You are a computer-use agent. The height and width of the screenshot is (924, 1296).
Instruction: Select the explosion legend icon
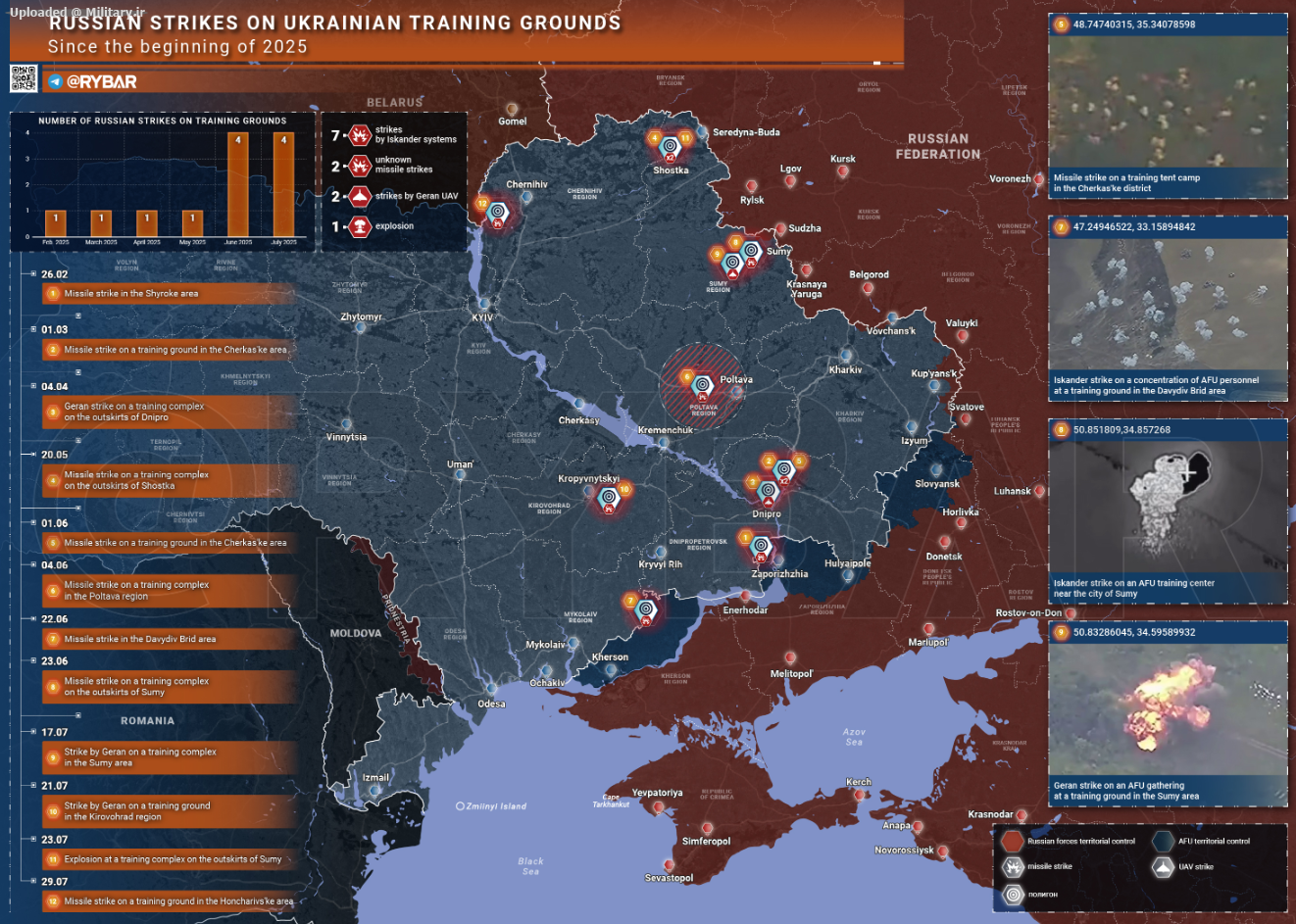[360, 226]
